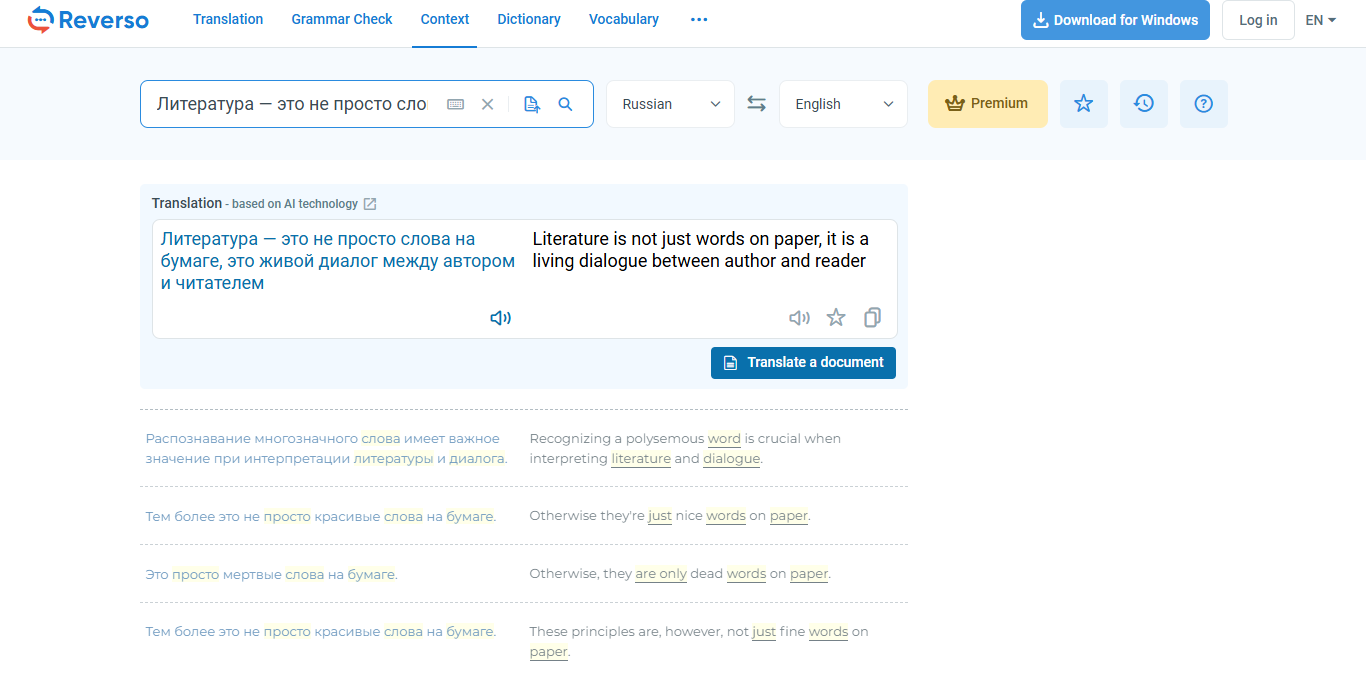This screenshot has width=1366, height=674.
Task: Click the Translate a document button
Action: [803, 362]
